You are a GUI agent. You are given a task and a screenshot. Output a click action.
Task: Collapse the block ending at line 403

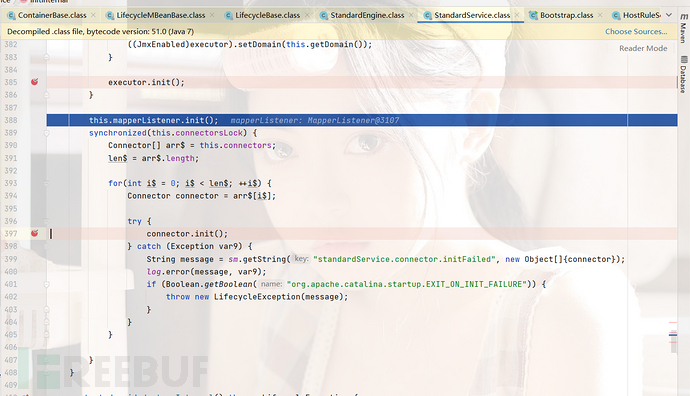click(47, 309)
